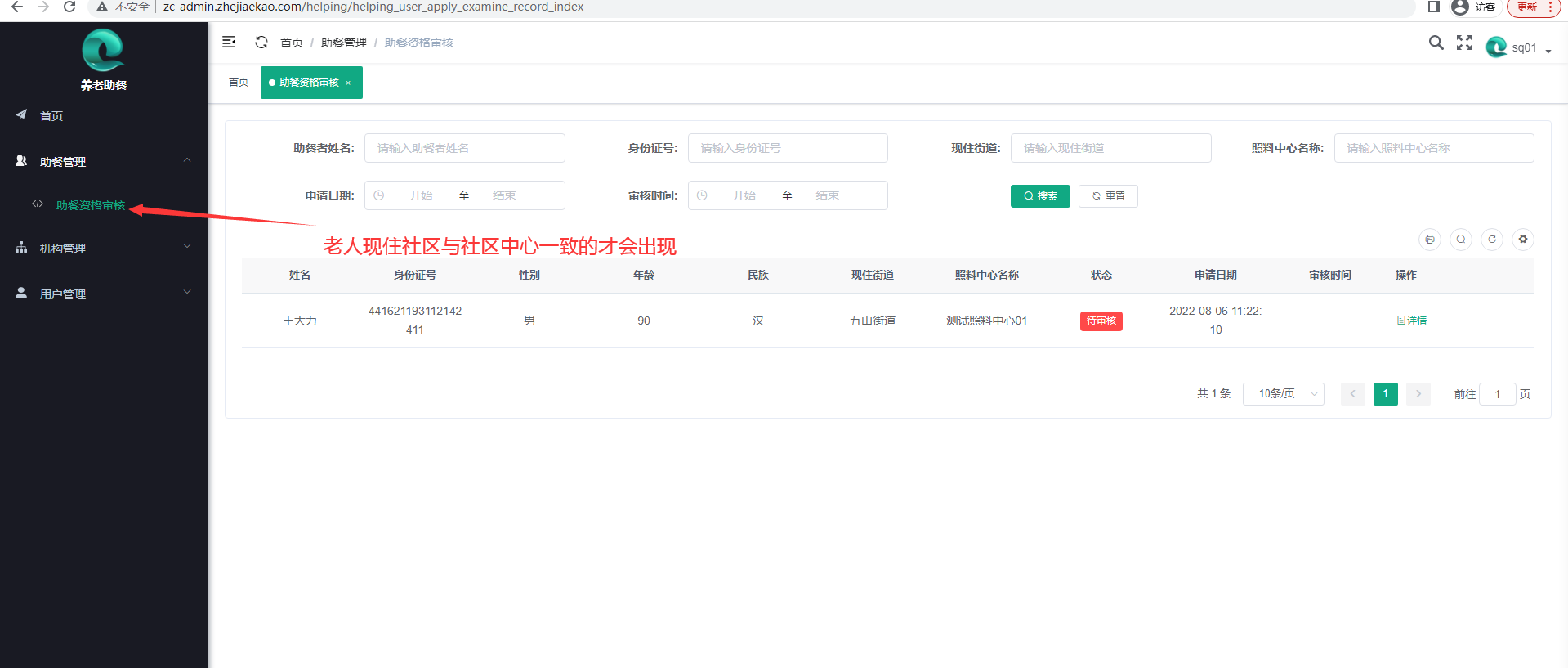The width and height of the screenshot is (1568, 668).
Task: Select 助餐资格审核 in the sidebar
Action: (91, 205)
